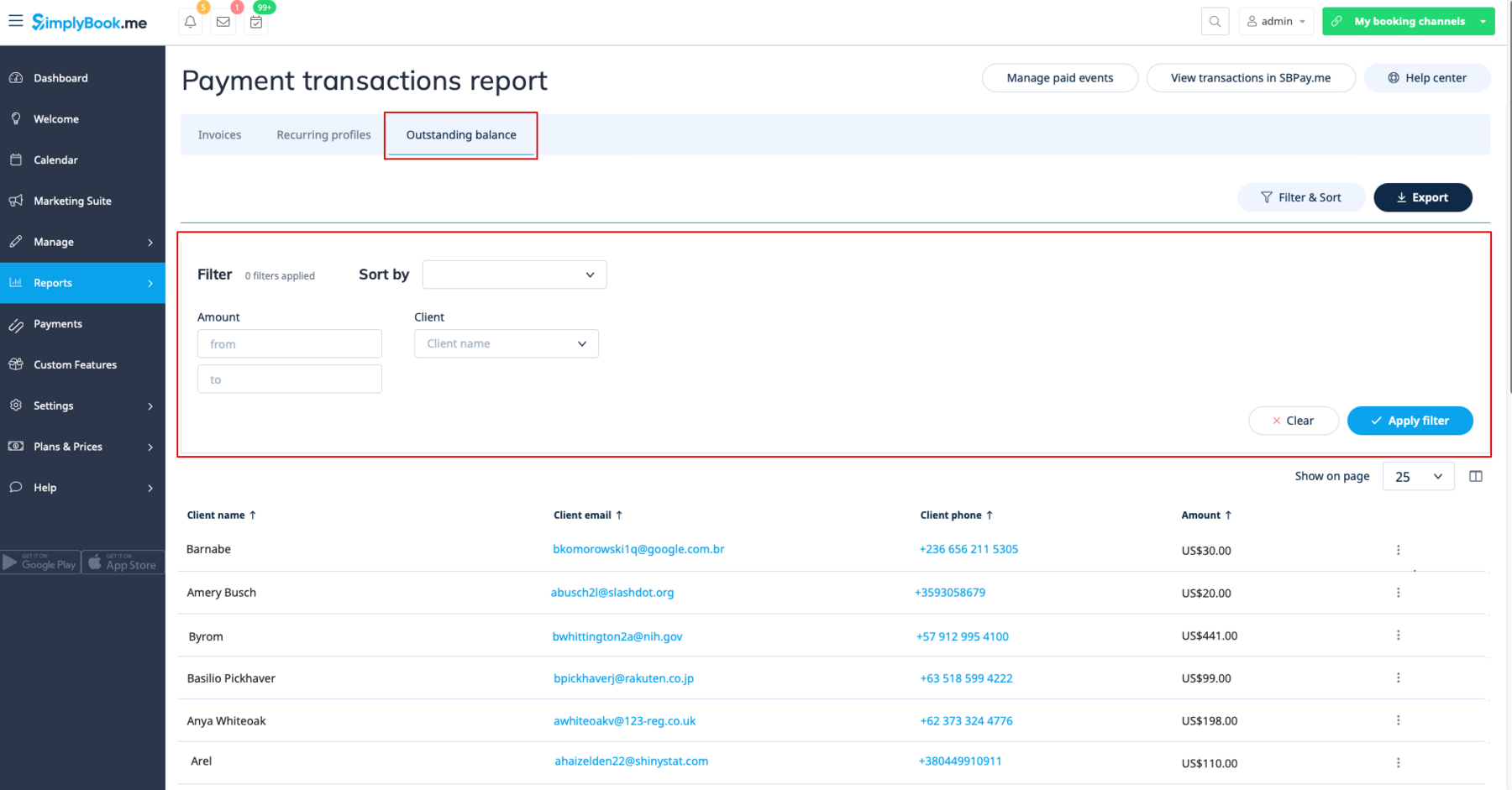Image resolution: width=1512 pixels, height=790 pixels.
Task: Open the bookings calendar icon showing 99+
Action: tap(256, 23)
